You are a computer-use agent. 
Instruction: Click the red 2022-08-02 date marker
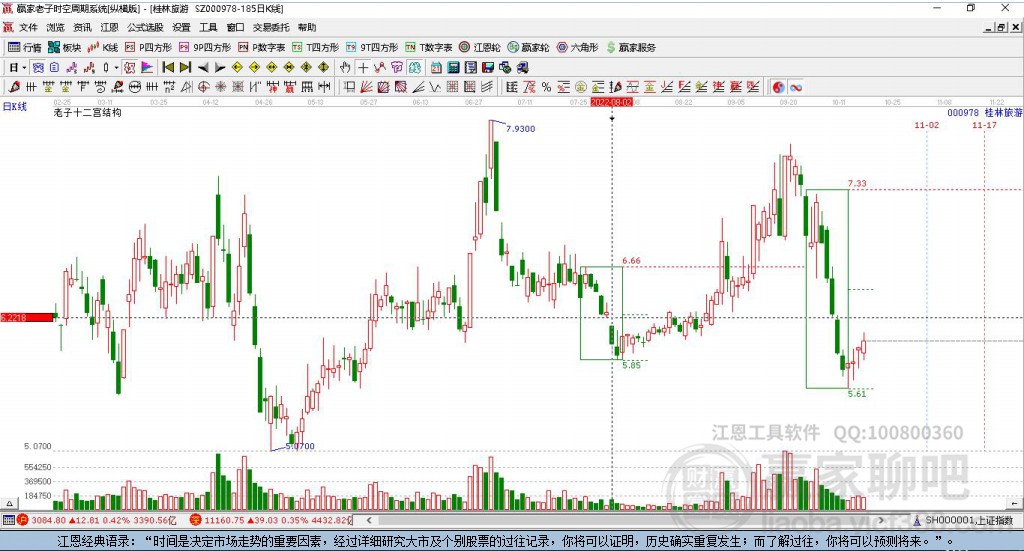611,102
